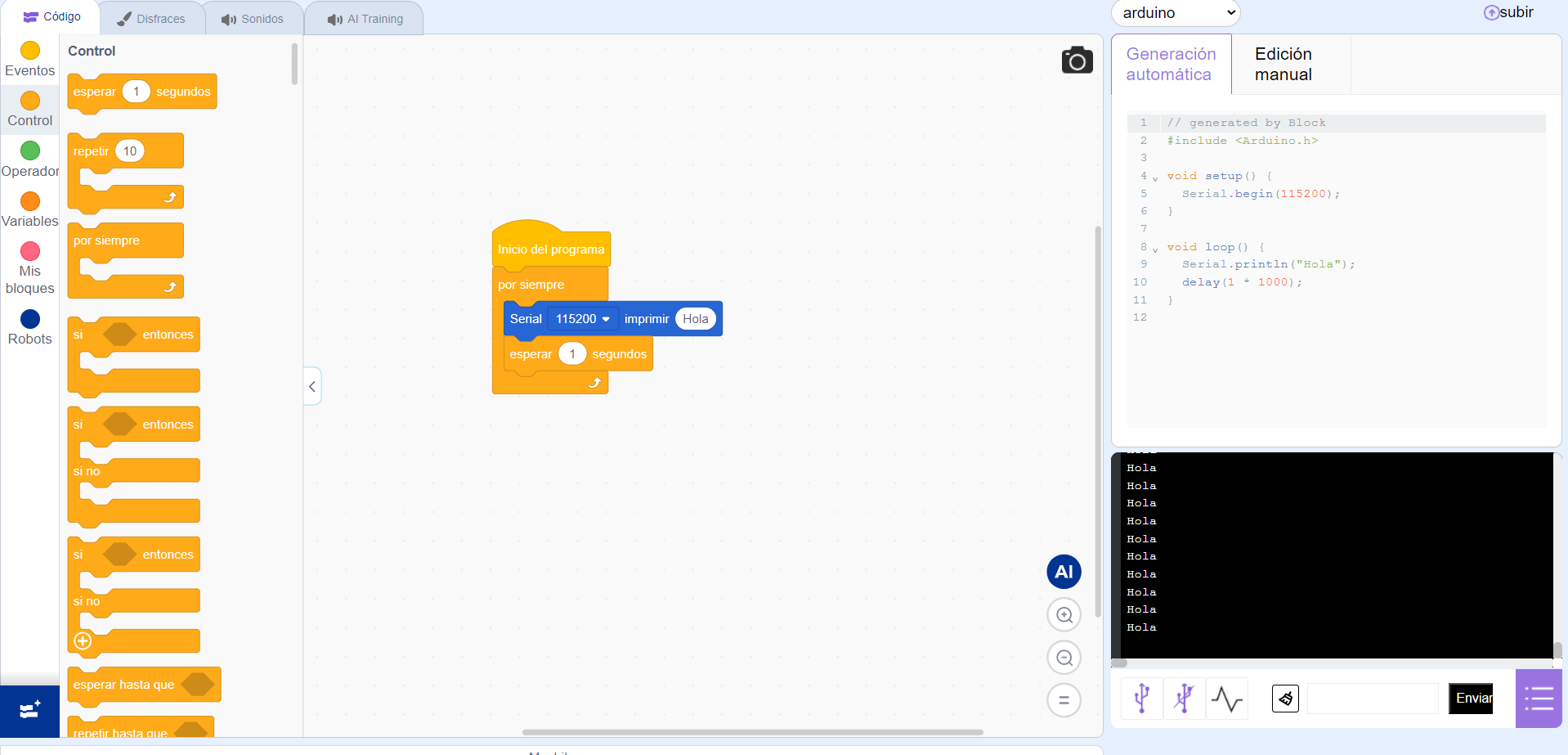Select the Generación automática tab
This screenshot has width=1568, height=755.
coord(1171,64)
